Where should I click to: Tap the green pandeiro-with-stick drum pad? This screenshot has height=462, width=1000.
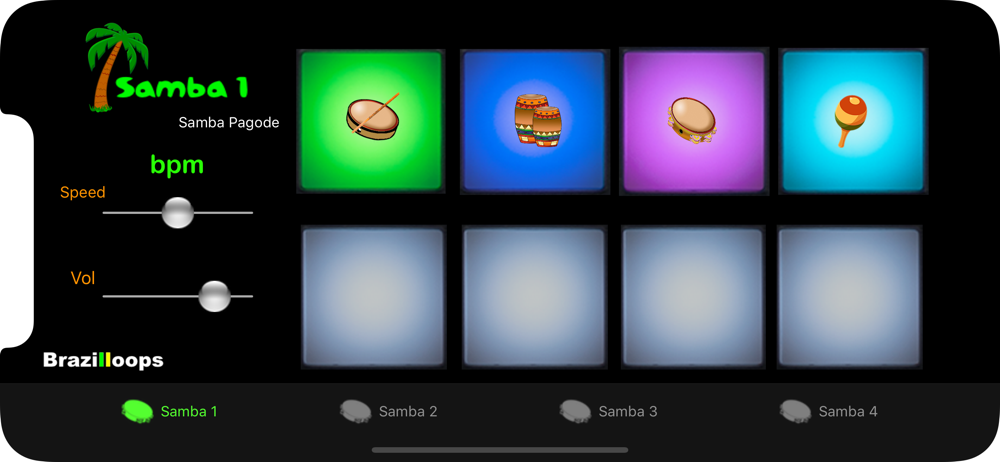(x=372, y=121)
